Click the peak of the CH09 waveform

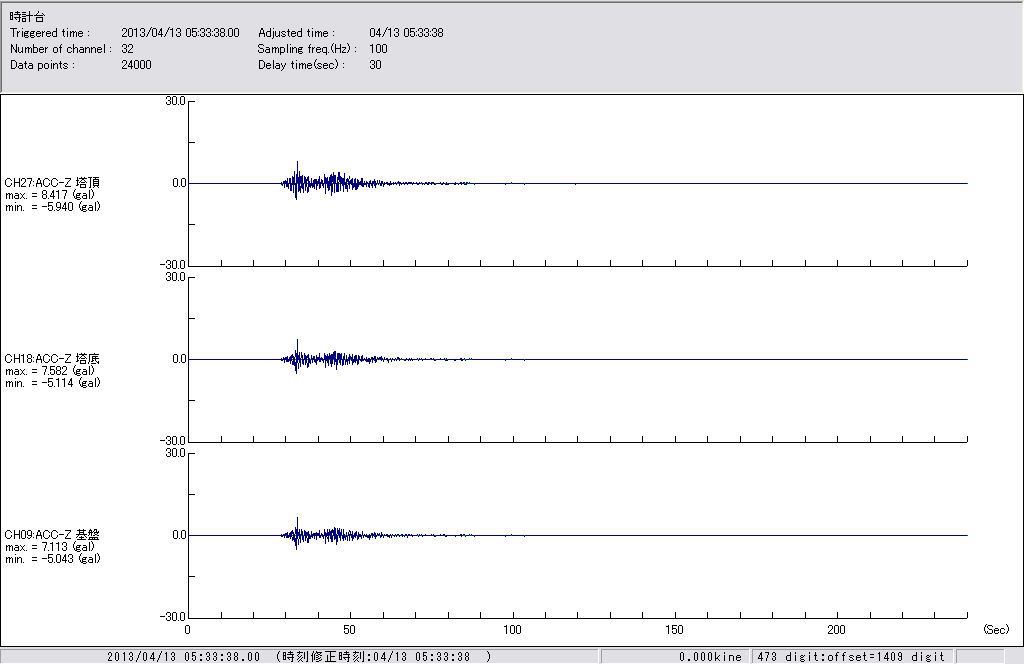point(297,519)
